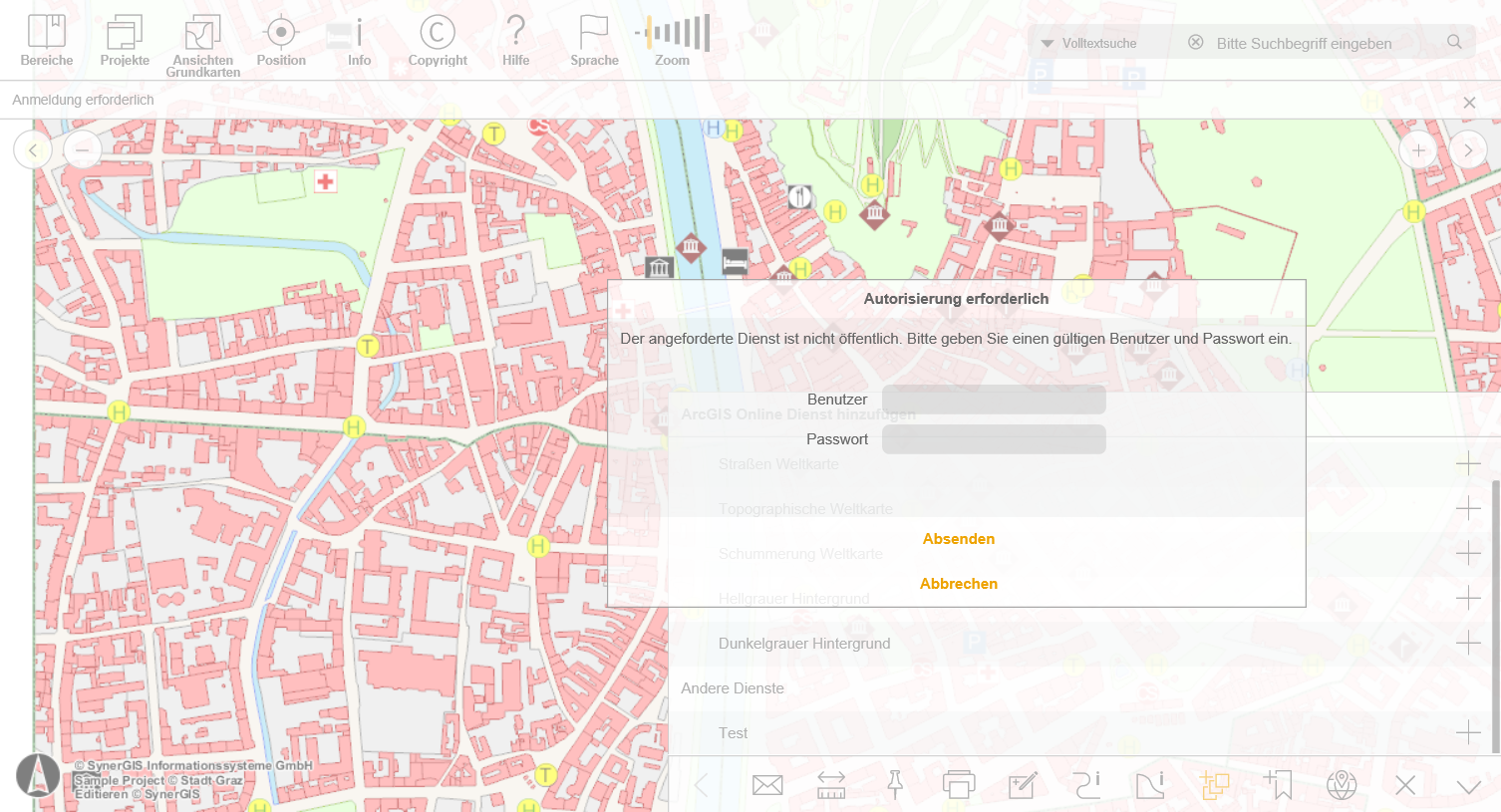Image resolution: width=1501 pixels, height=812 pixels.
Task: Open the globe coordinates tool
Action: 1342,785
